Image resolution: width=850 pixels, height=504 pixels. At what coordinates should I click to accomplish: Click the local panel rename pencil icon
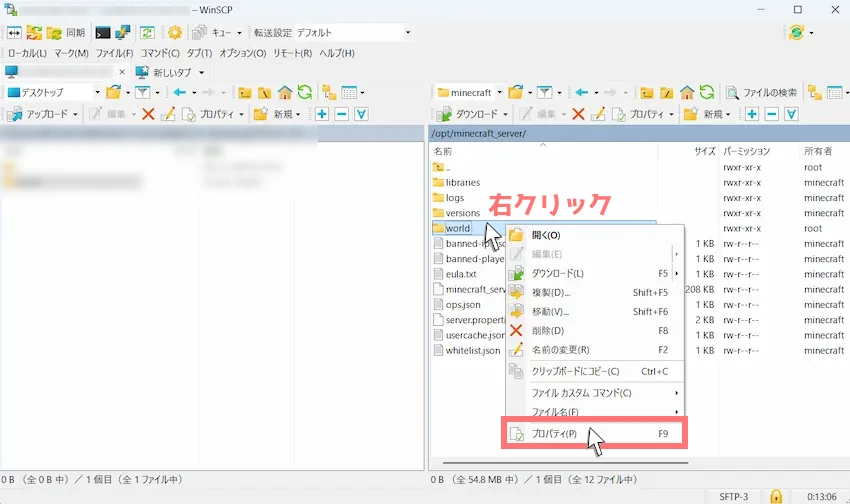168,114
